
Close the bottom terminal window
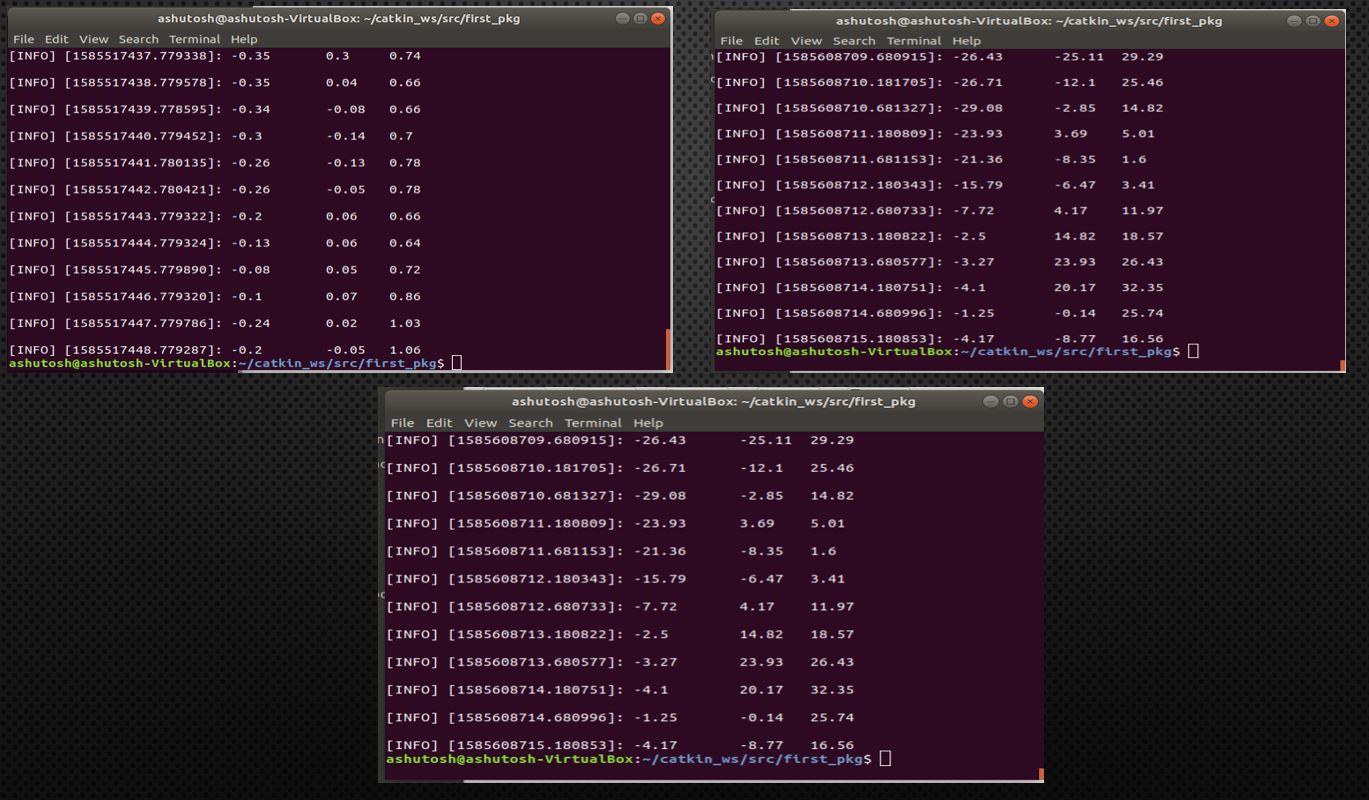pos(1030,401)
